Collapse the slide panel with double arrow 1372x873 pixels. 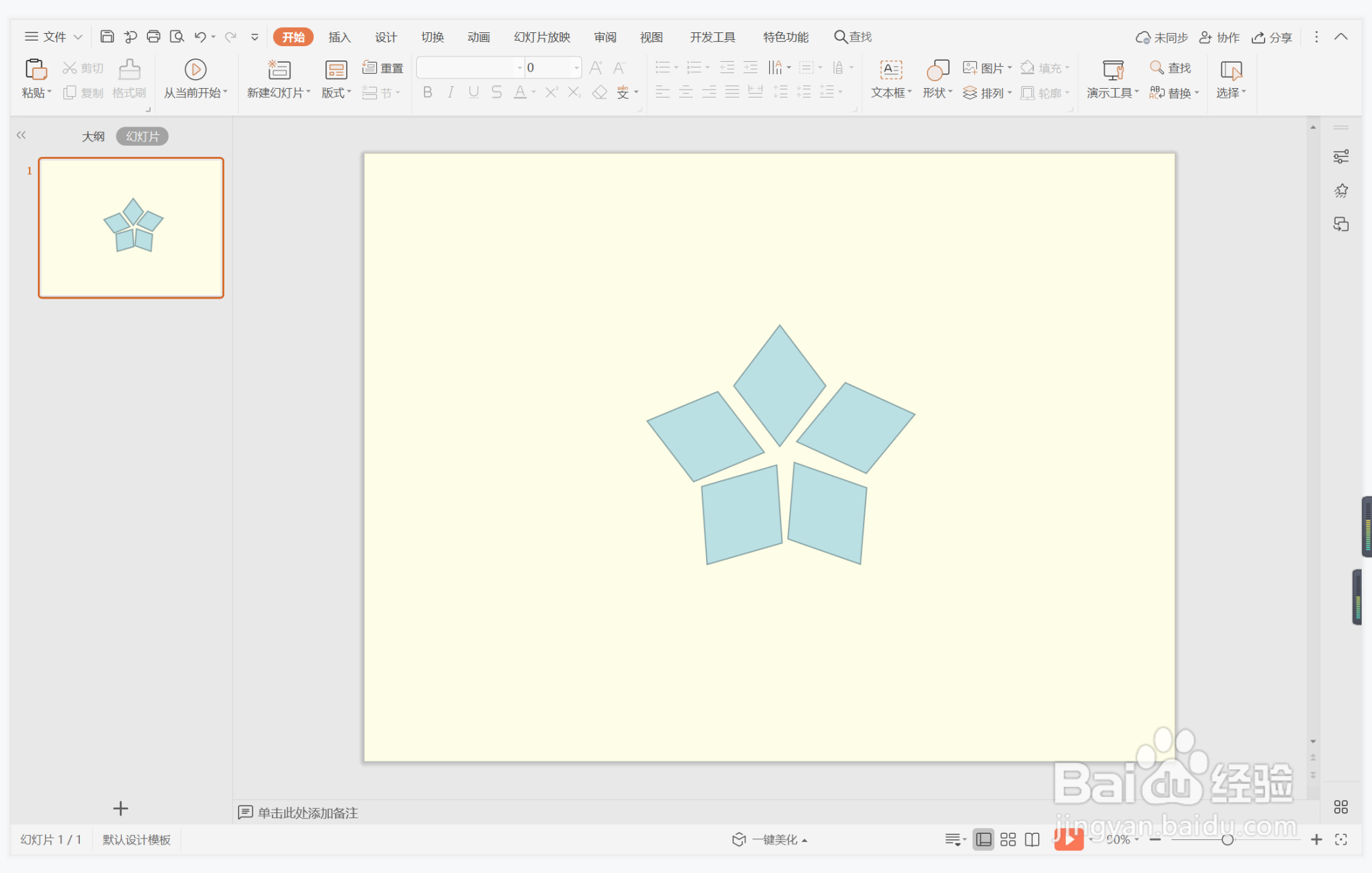(21, 136)
